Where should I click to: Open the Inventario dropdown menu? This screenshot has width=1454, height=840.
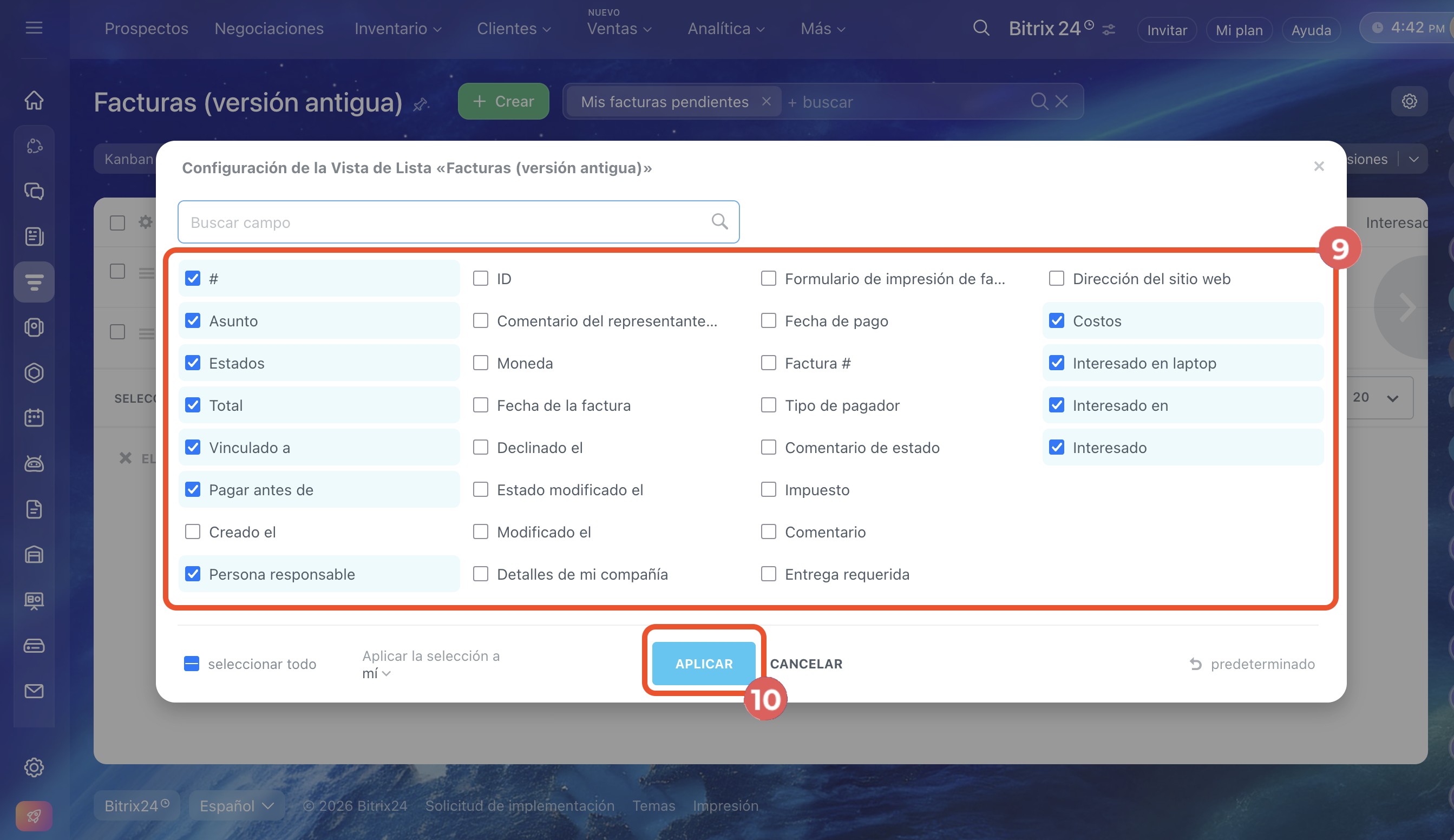coord(397,28)
